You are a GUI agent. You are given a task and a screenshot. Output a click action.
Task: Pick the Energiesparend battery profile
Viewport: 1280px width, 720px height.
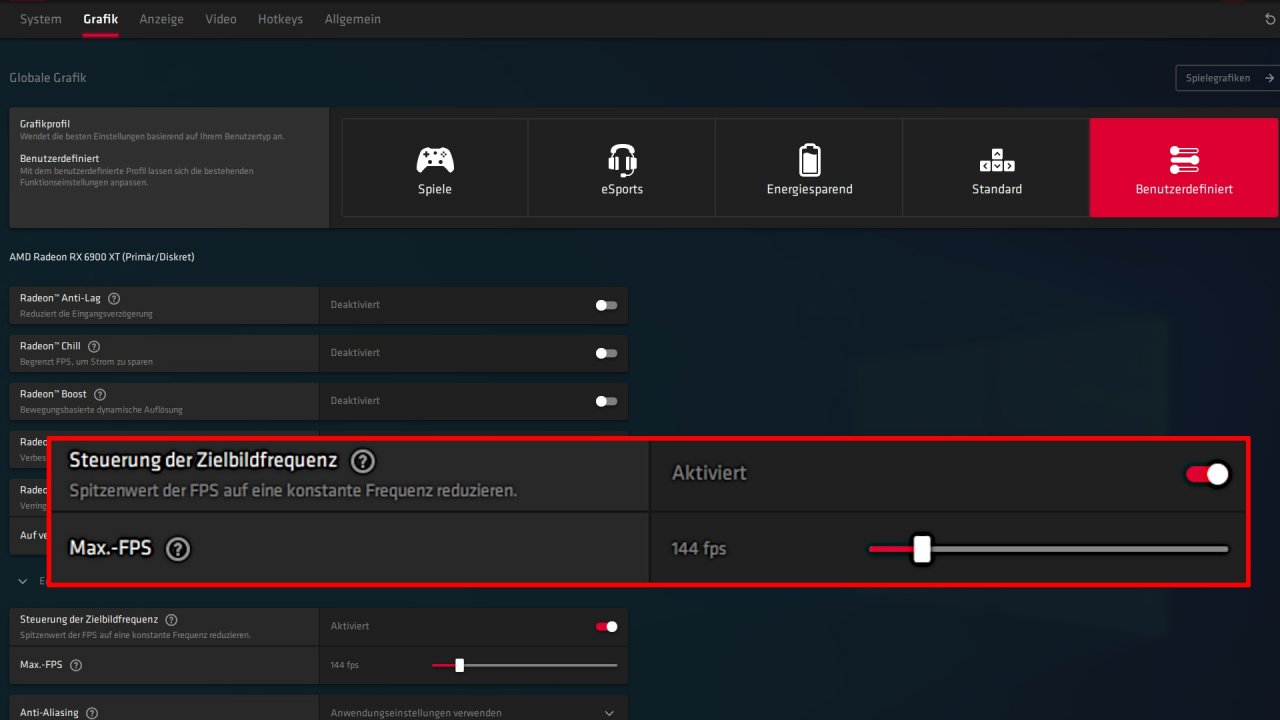(809, 168)
